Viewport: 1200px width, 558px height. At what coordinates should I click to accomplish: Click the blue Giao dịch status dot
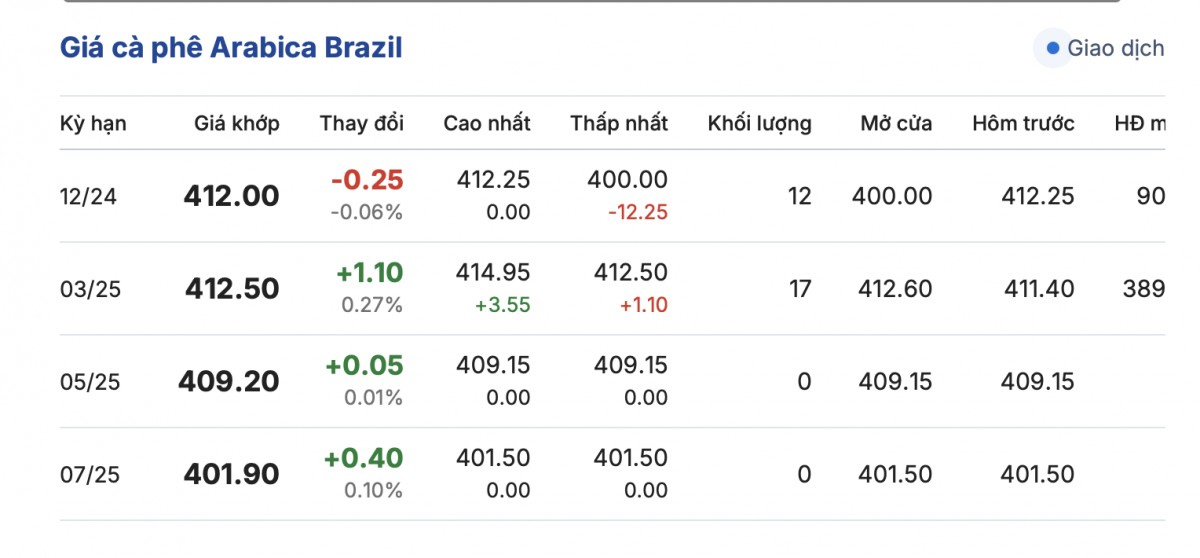pyautogui.click(x=1052, y=48)
